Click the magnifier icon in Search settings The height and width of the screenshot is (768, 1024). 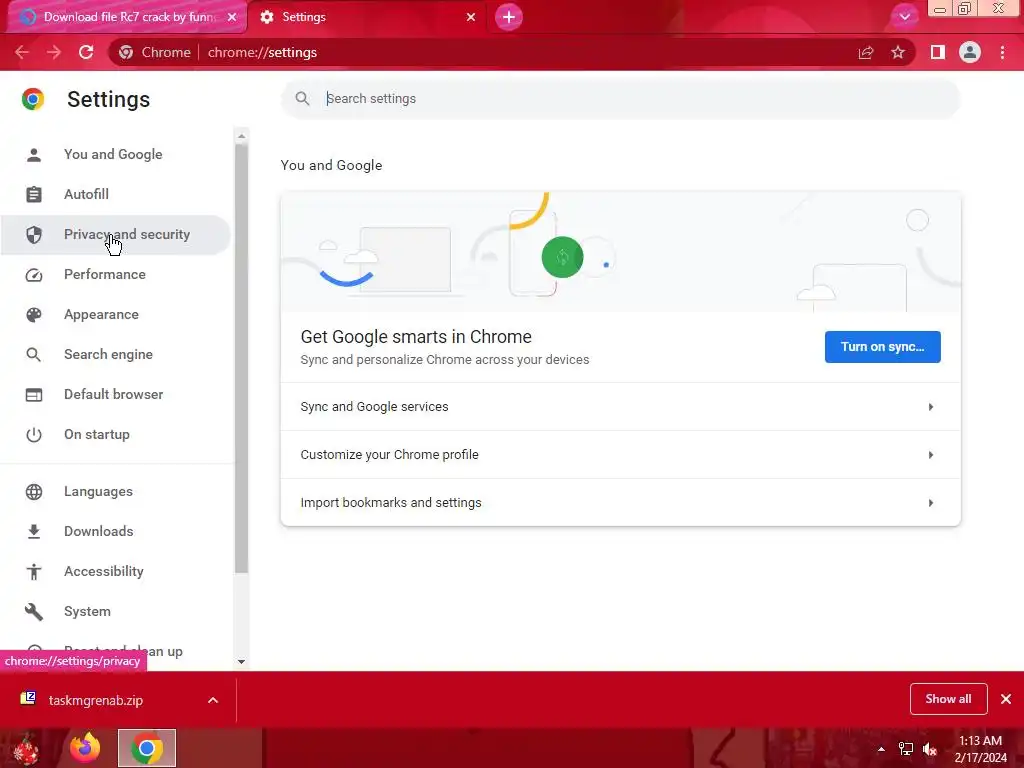click(x=302, y=99)
